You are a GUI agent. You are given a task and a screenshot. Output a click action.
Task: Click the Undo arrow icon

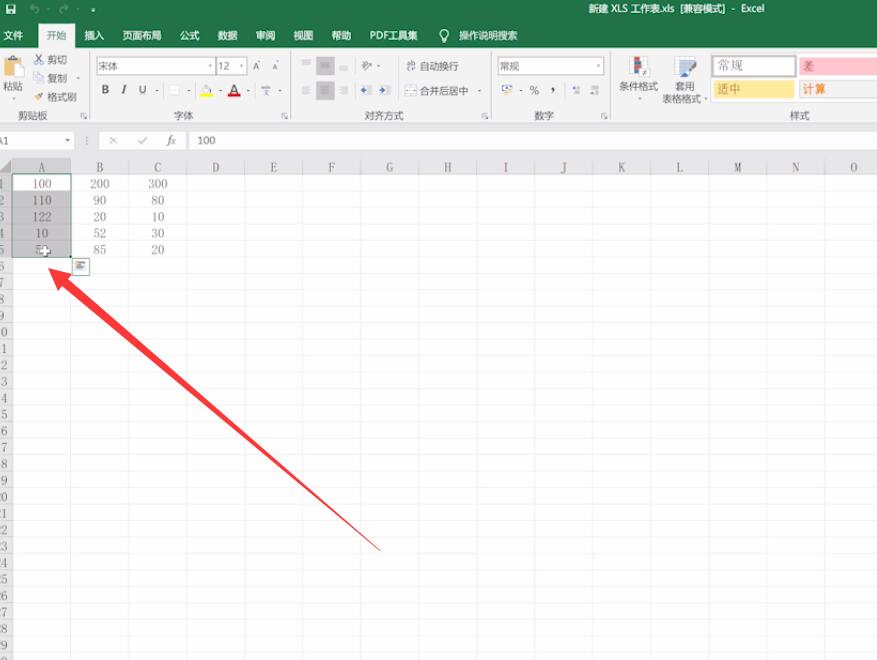click(35, 9)
